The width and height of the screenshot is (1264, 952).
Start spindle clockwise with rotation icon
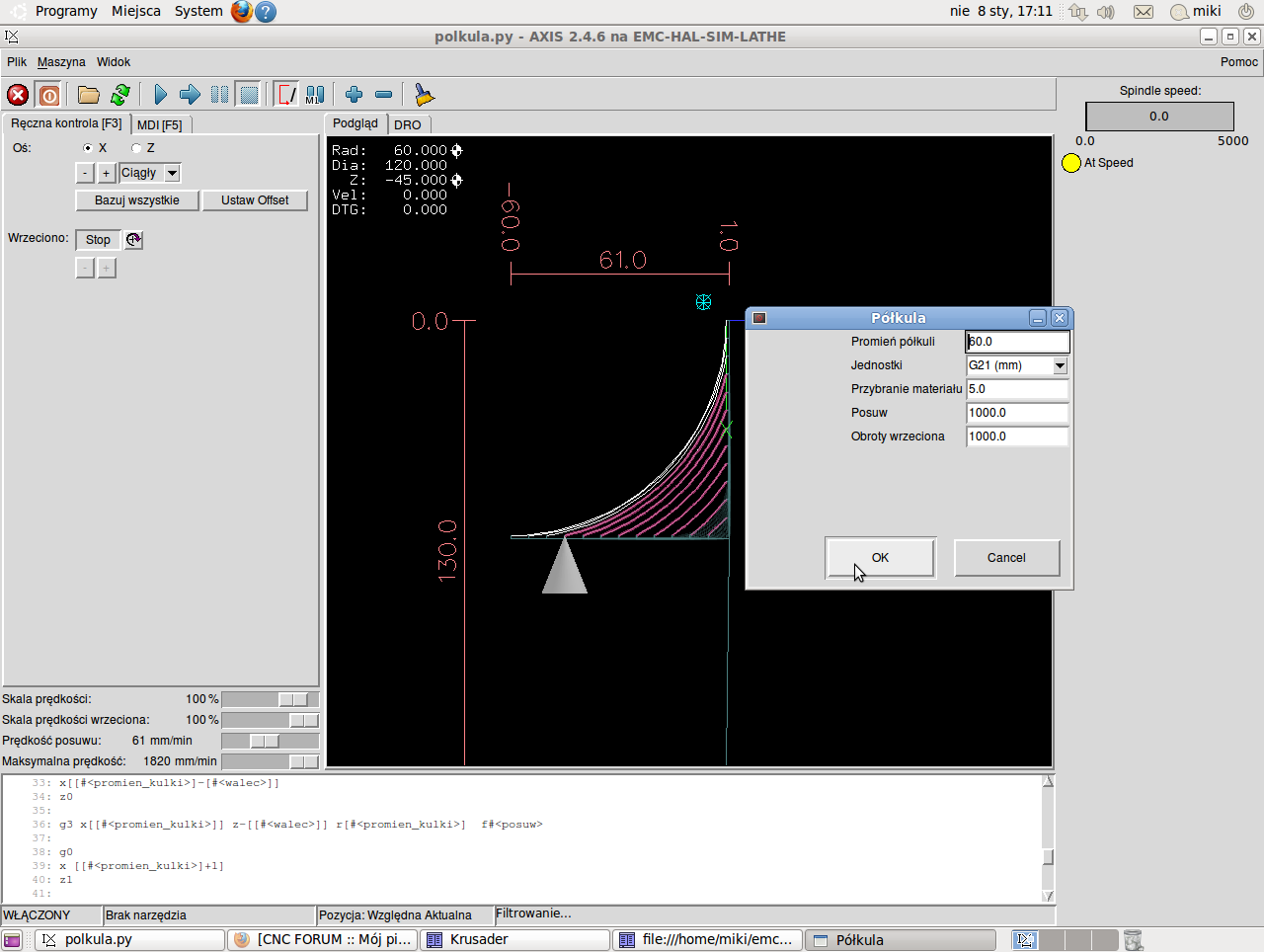134,240
